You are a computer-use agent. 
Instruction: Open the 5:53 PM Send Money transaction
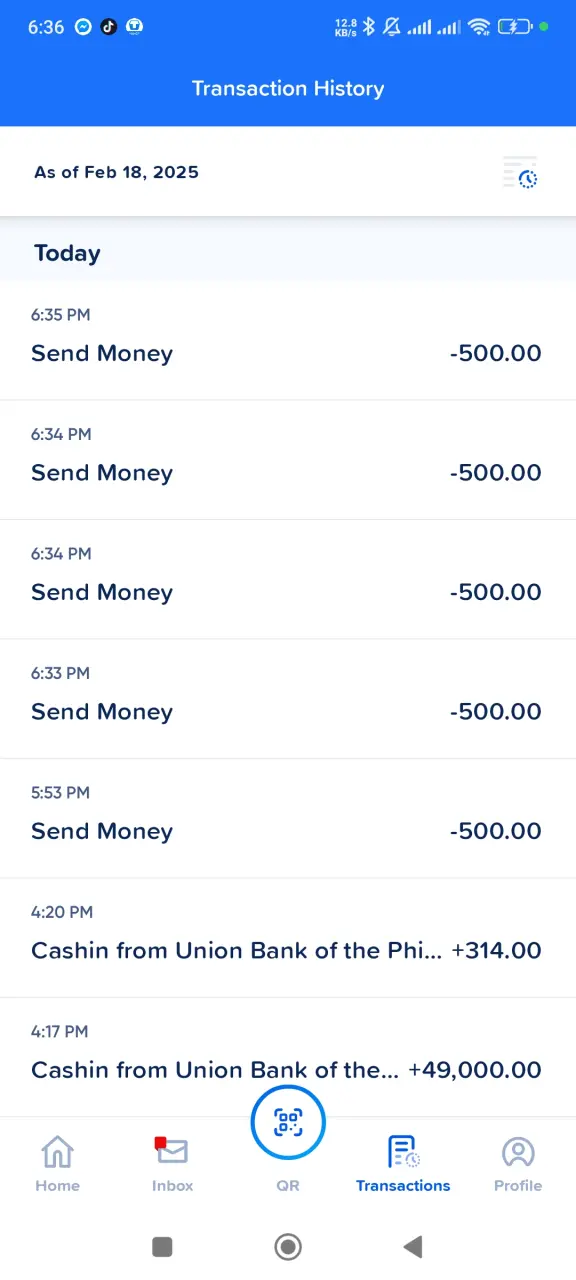coord(288,819)
